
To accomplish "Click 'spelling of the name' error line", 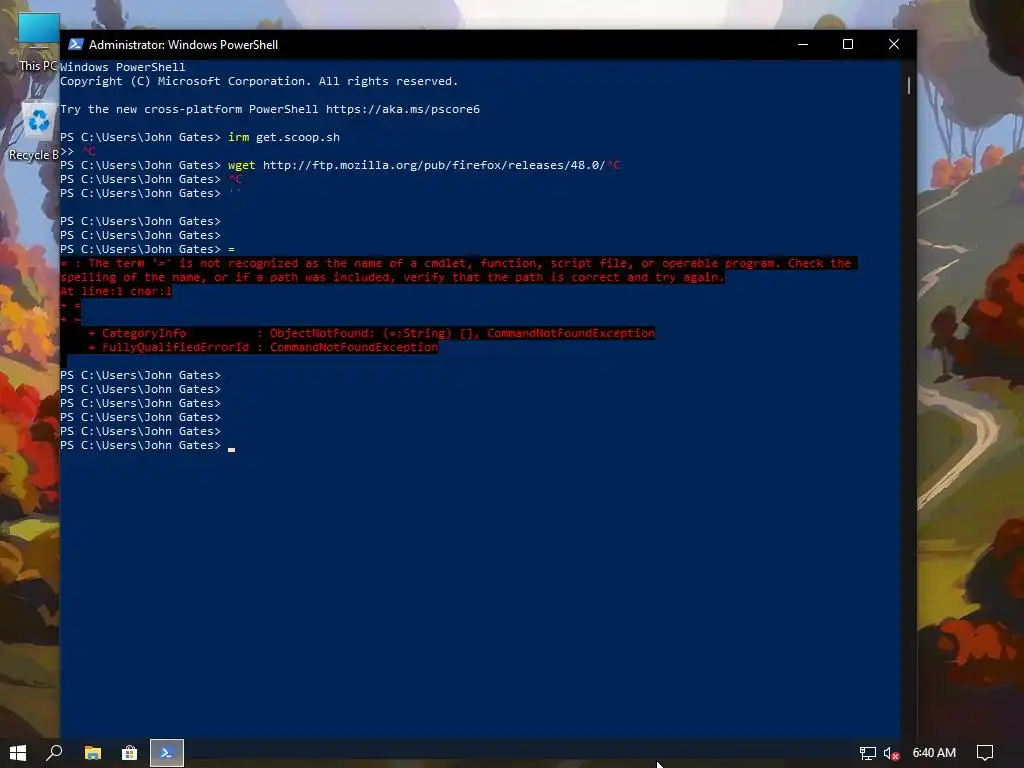I will pyautogui.click(x=392, y=278).
